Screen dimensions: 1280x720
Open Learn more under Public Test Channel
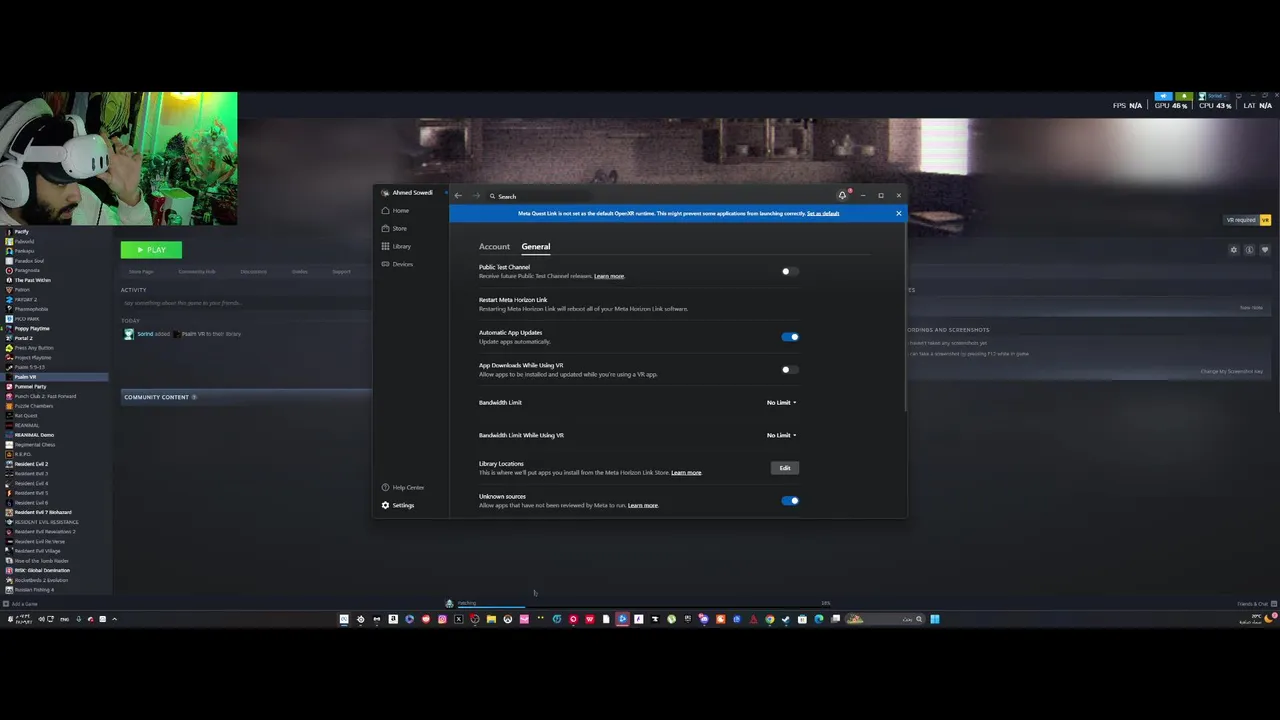coord(609,276)
